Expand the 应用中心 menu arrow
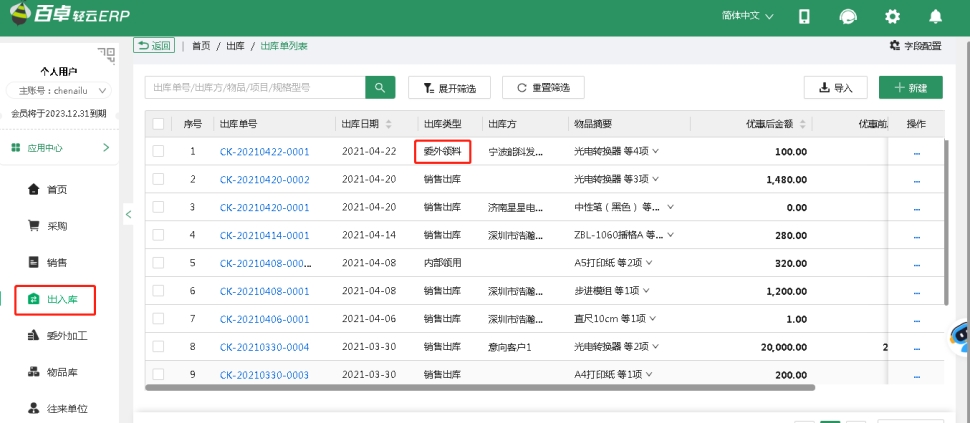Screen dimensions: 970x423 (x=106, y=148)
